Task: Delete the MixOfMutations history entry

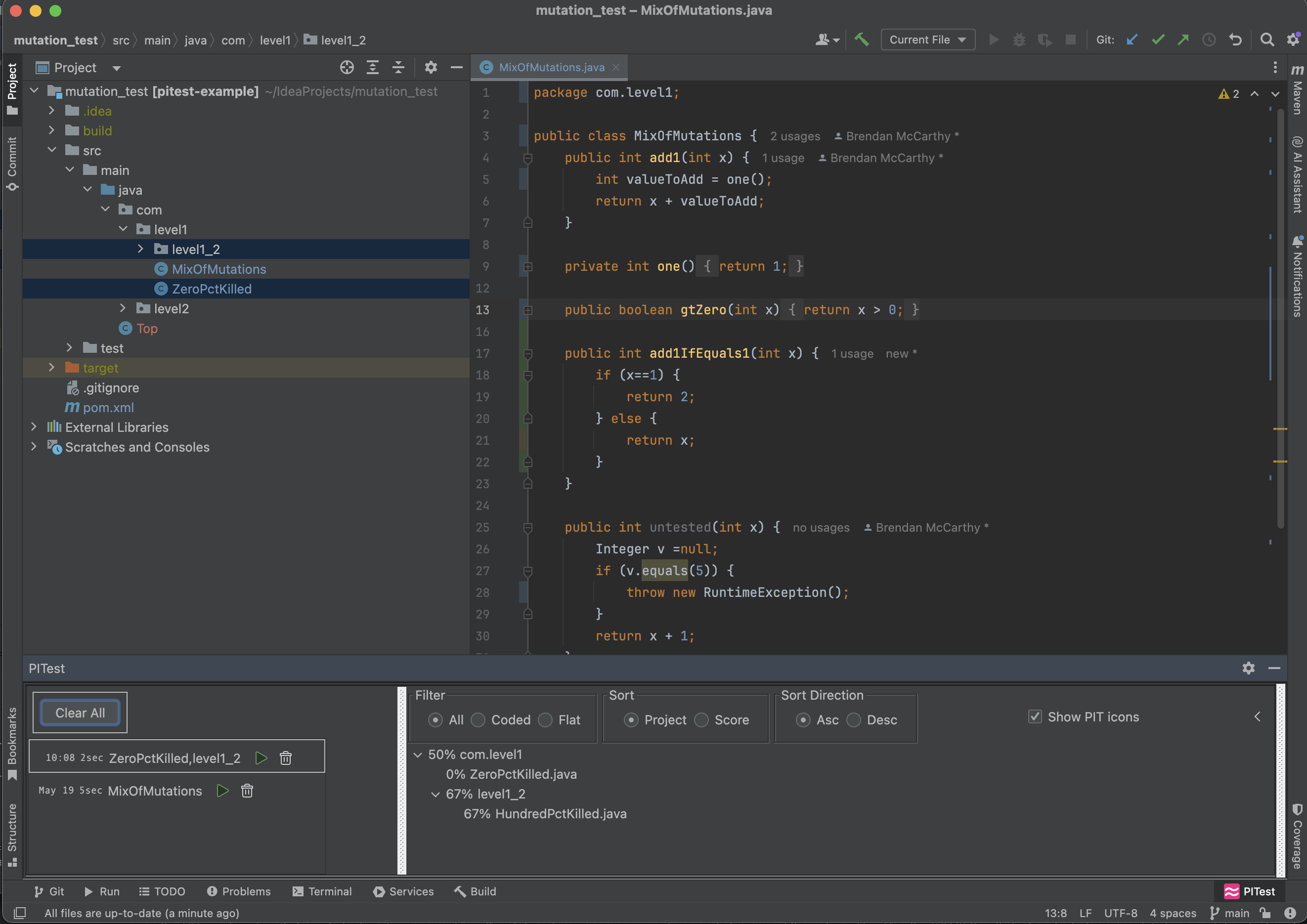Action: coord(247,791)
